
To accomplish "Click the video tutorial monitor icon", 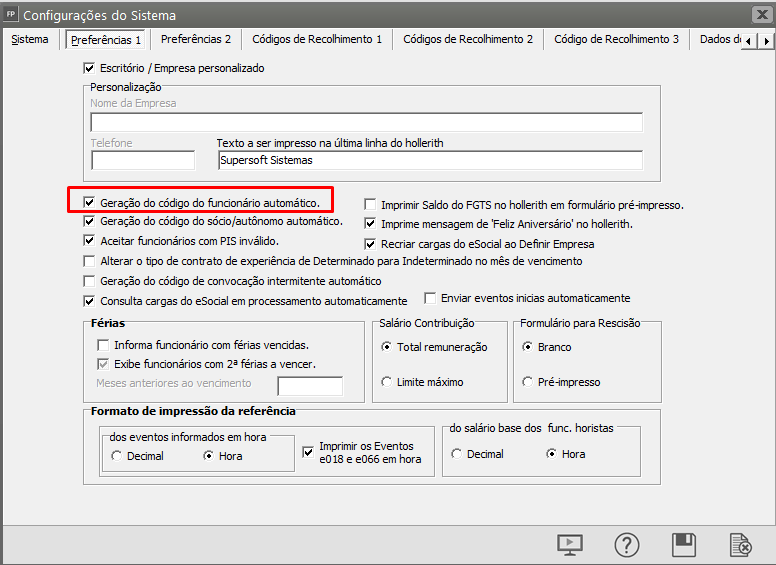I will pos(569,545).
